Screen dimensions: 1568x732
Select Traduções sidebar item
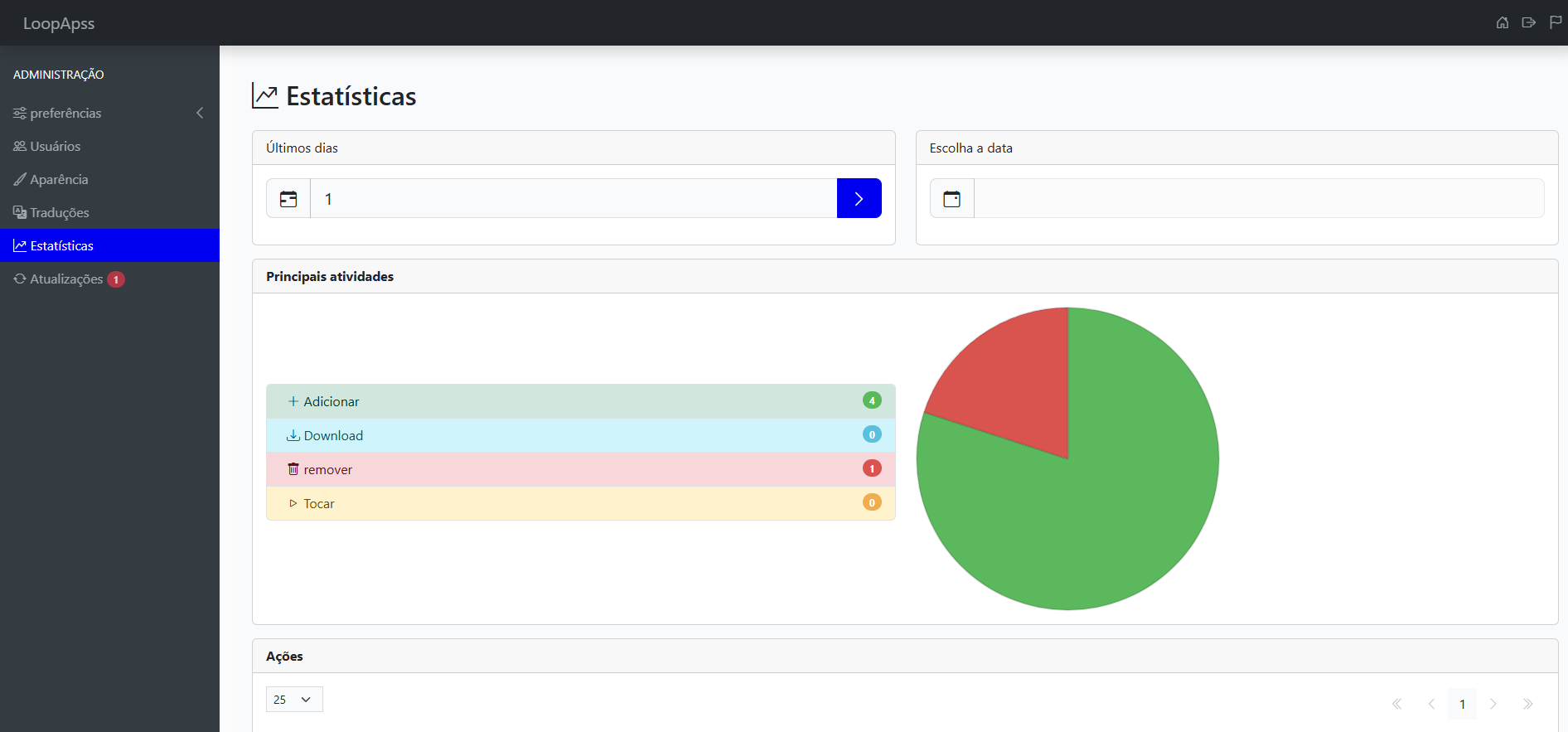[60, 212]
